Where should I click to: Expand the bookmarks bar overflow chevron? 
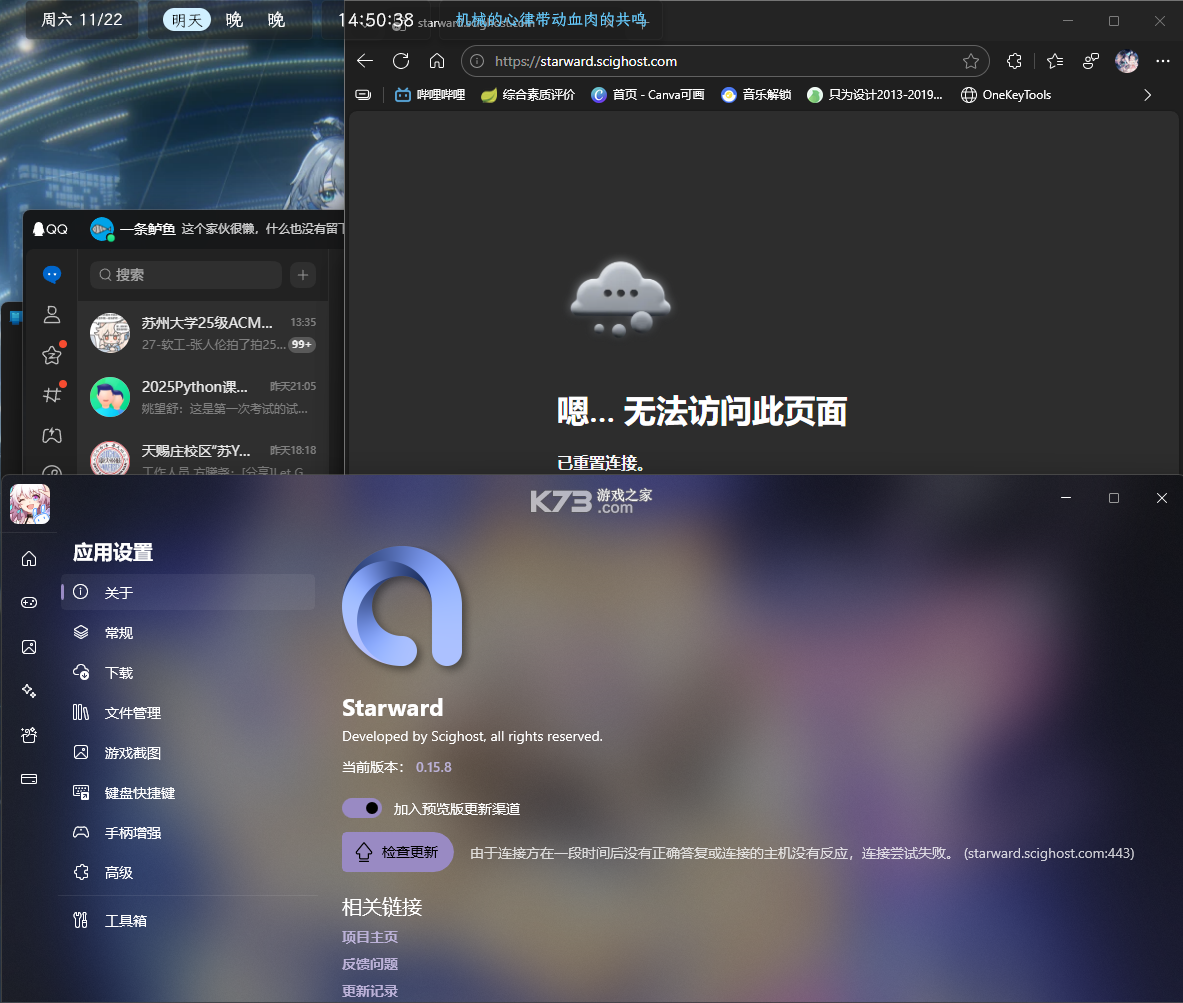click(1148, 95)
